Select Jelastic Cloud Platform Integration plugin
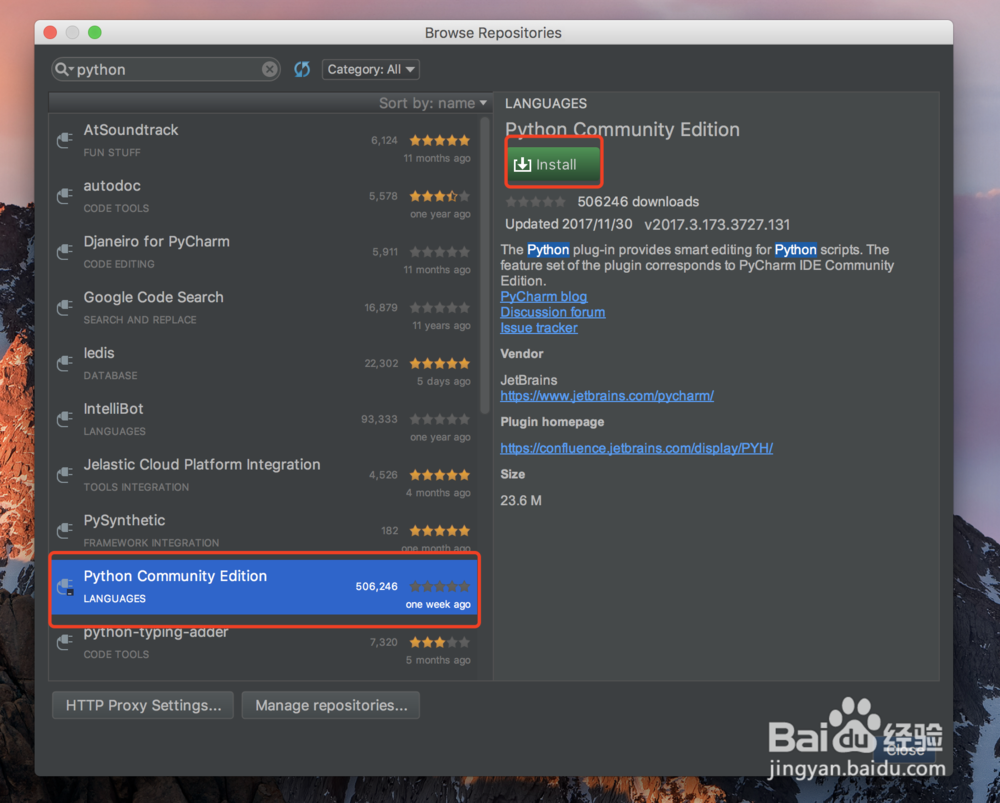The height and width of the screenshot is (803, 1000). pos(263,475)
